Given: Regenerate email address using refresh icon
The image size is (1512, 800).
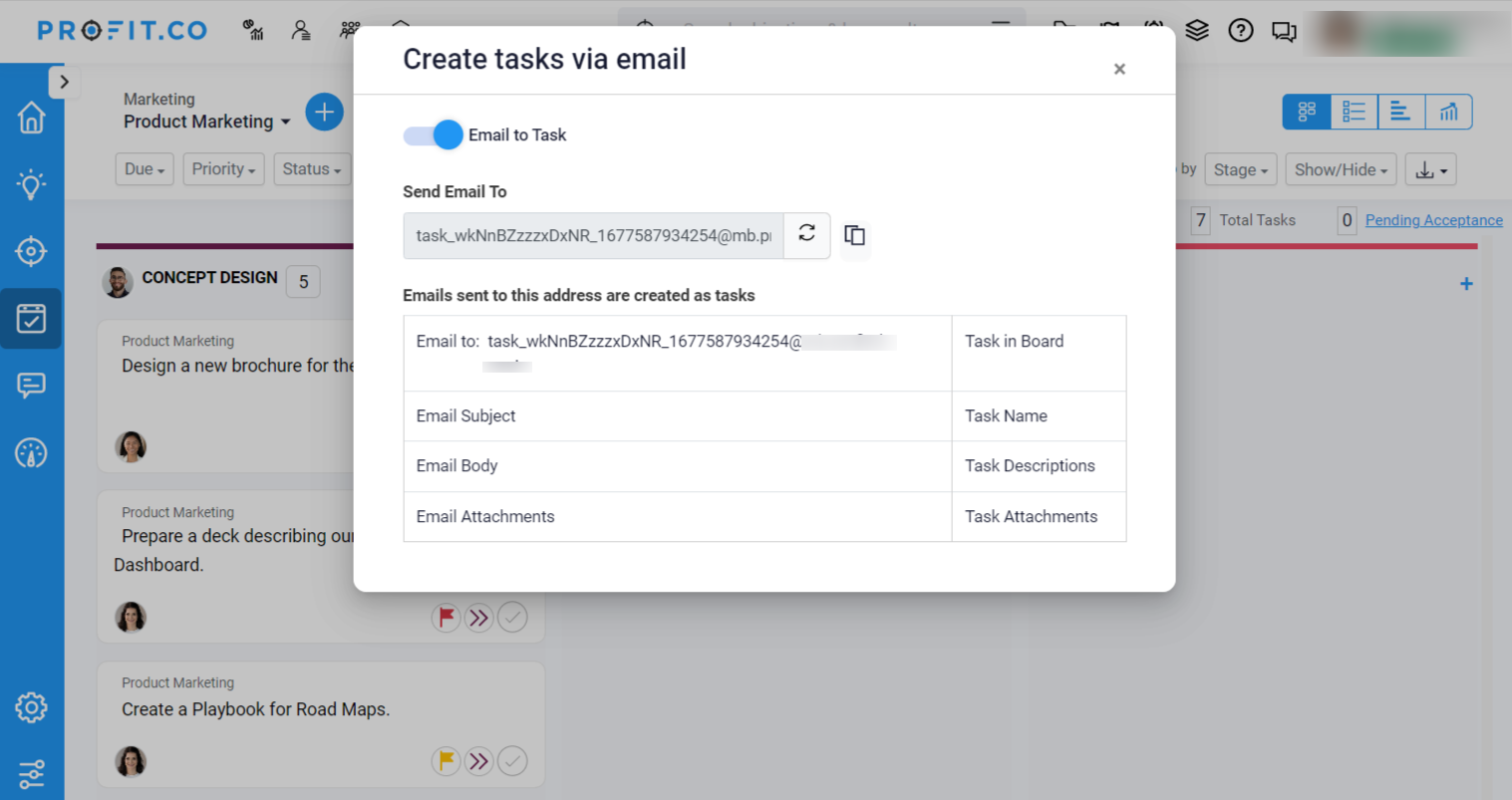Looking at the screenshot, I should tap(806, 235).
